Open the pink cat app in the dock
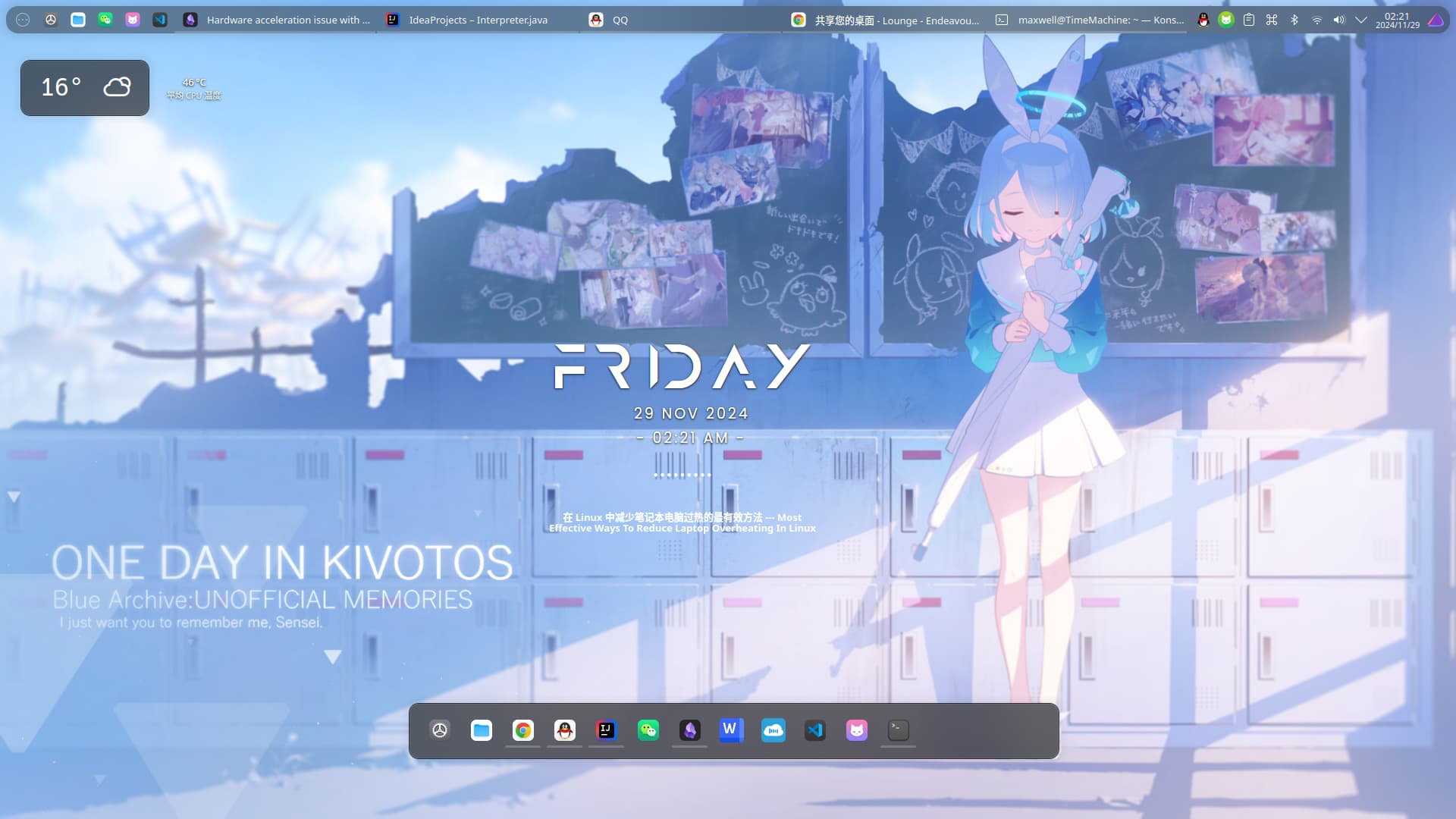1456x819 pixels. coord(857,730)
